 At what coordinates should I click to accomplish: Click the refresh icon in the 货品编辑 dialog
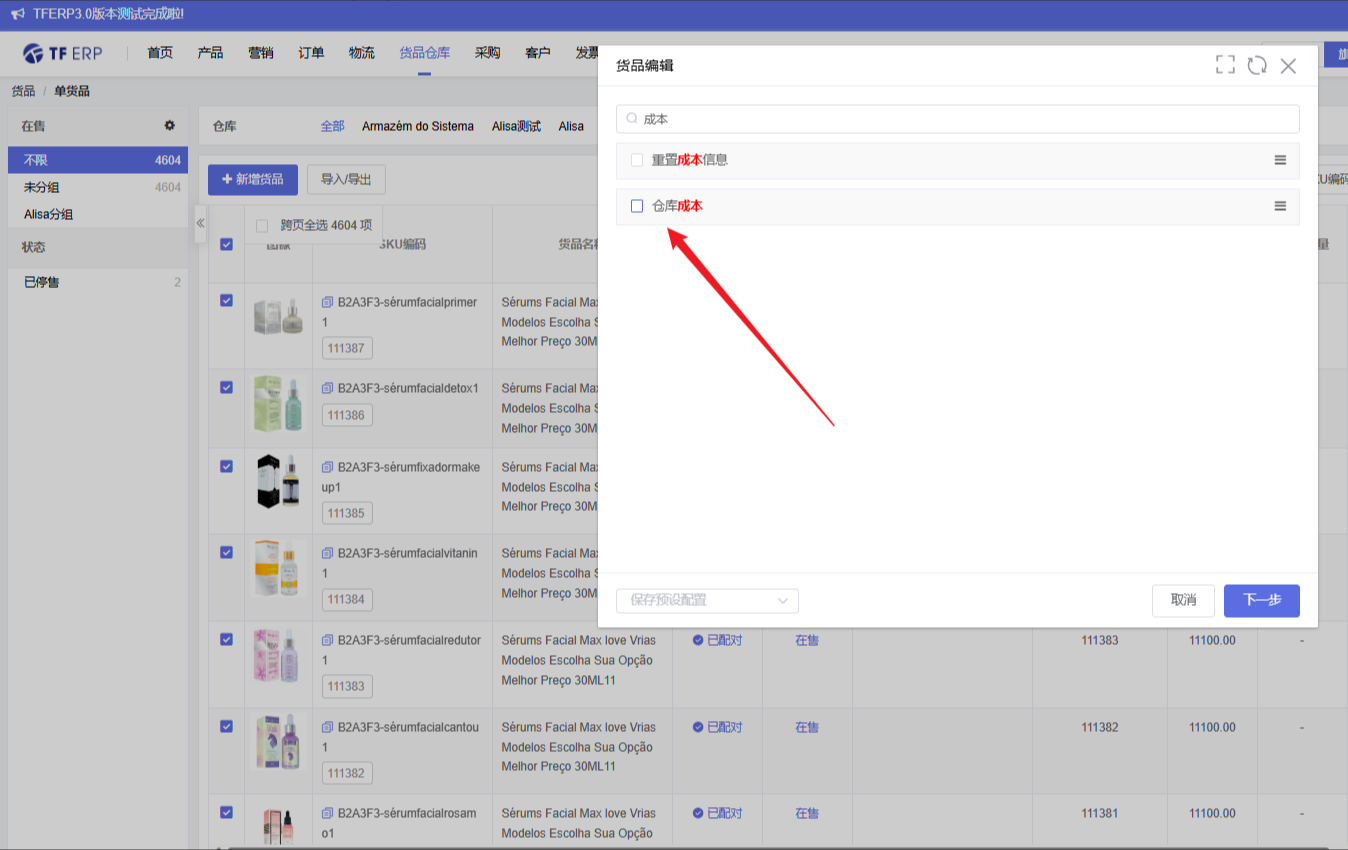coord(1257,65)
